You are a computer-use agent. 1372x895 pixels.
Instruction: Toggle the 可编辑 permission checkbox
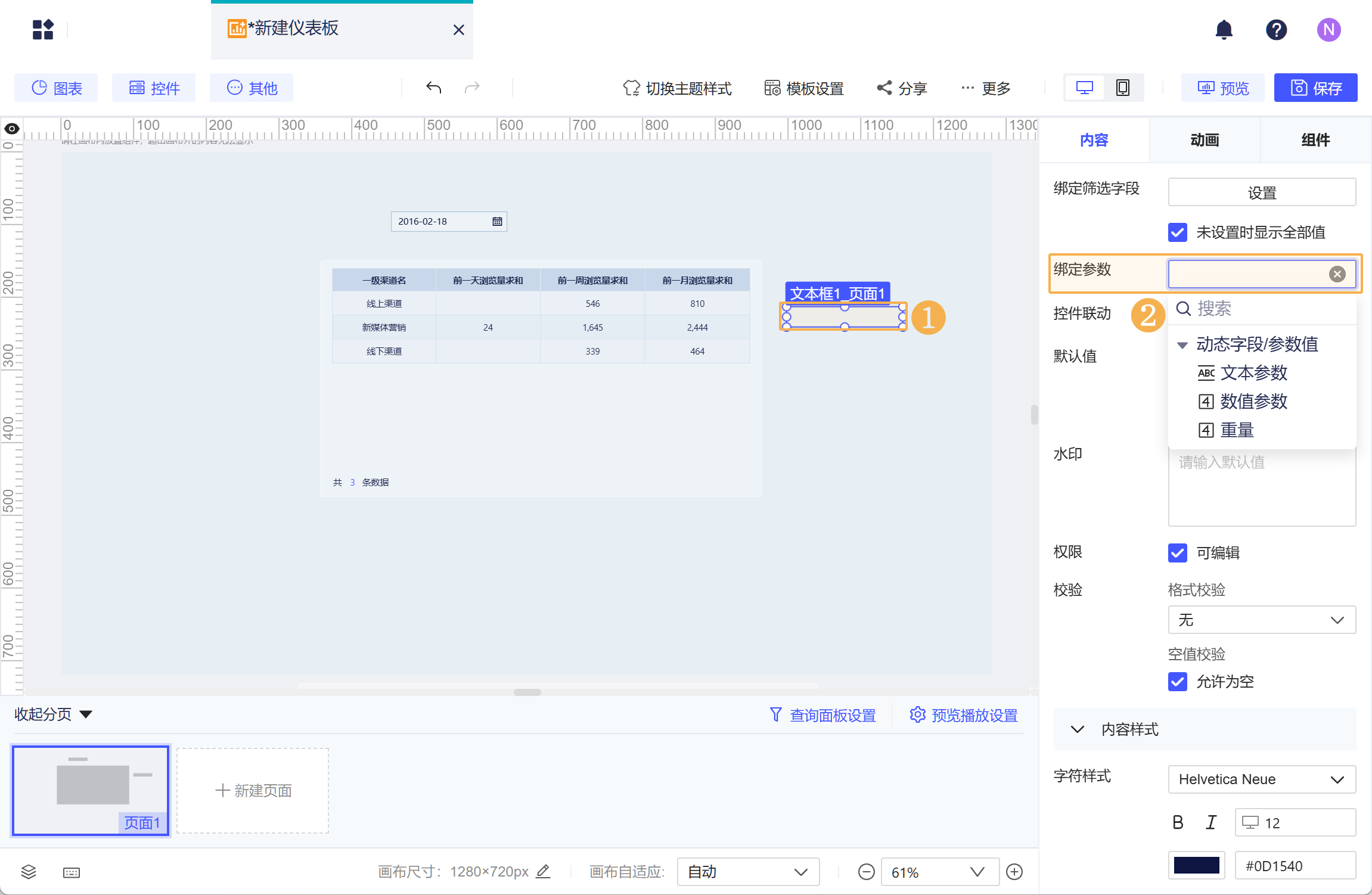(x=1177, y=552)
